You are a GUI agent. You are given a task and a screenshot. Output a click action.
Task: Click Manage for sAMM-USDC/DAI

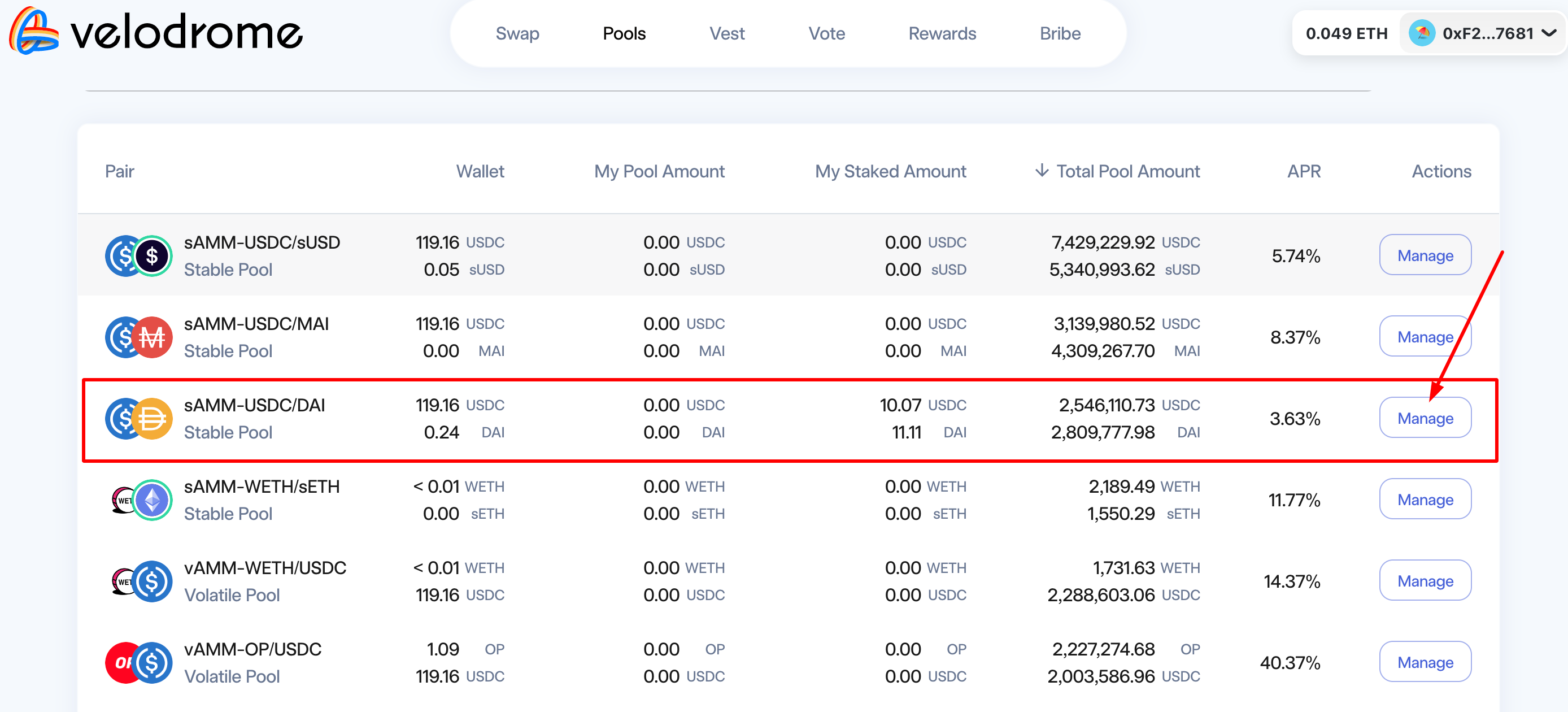point(1425,418)
